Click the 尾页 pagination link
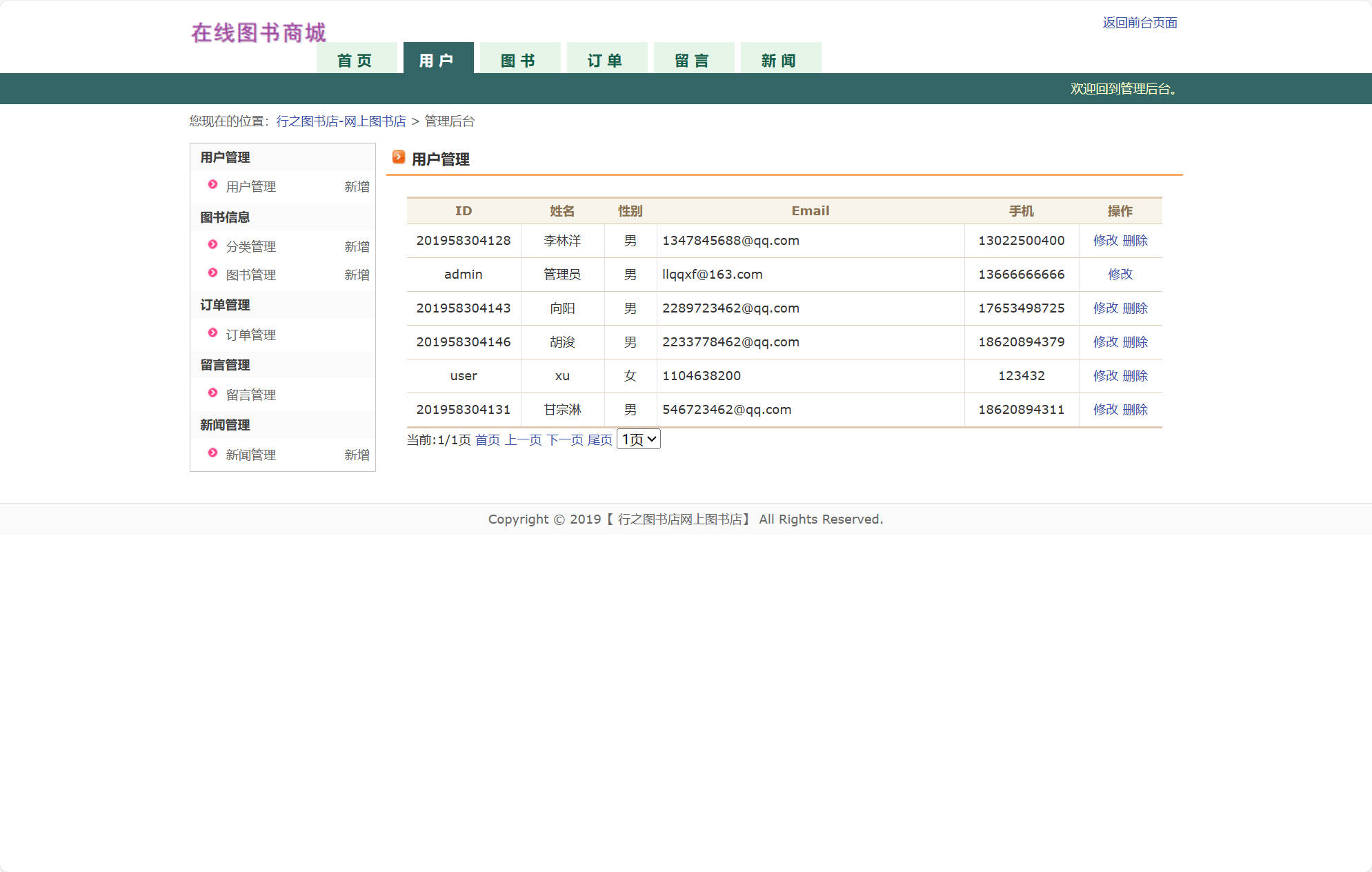 pos(599,439)
